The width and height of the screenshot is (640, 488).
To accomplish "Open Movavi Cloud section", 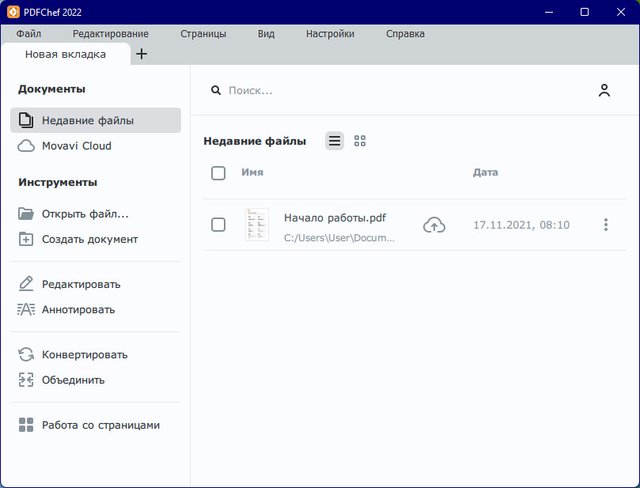I will (x=76, y=146).
